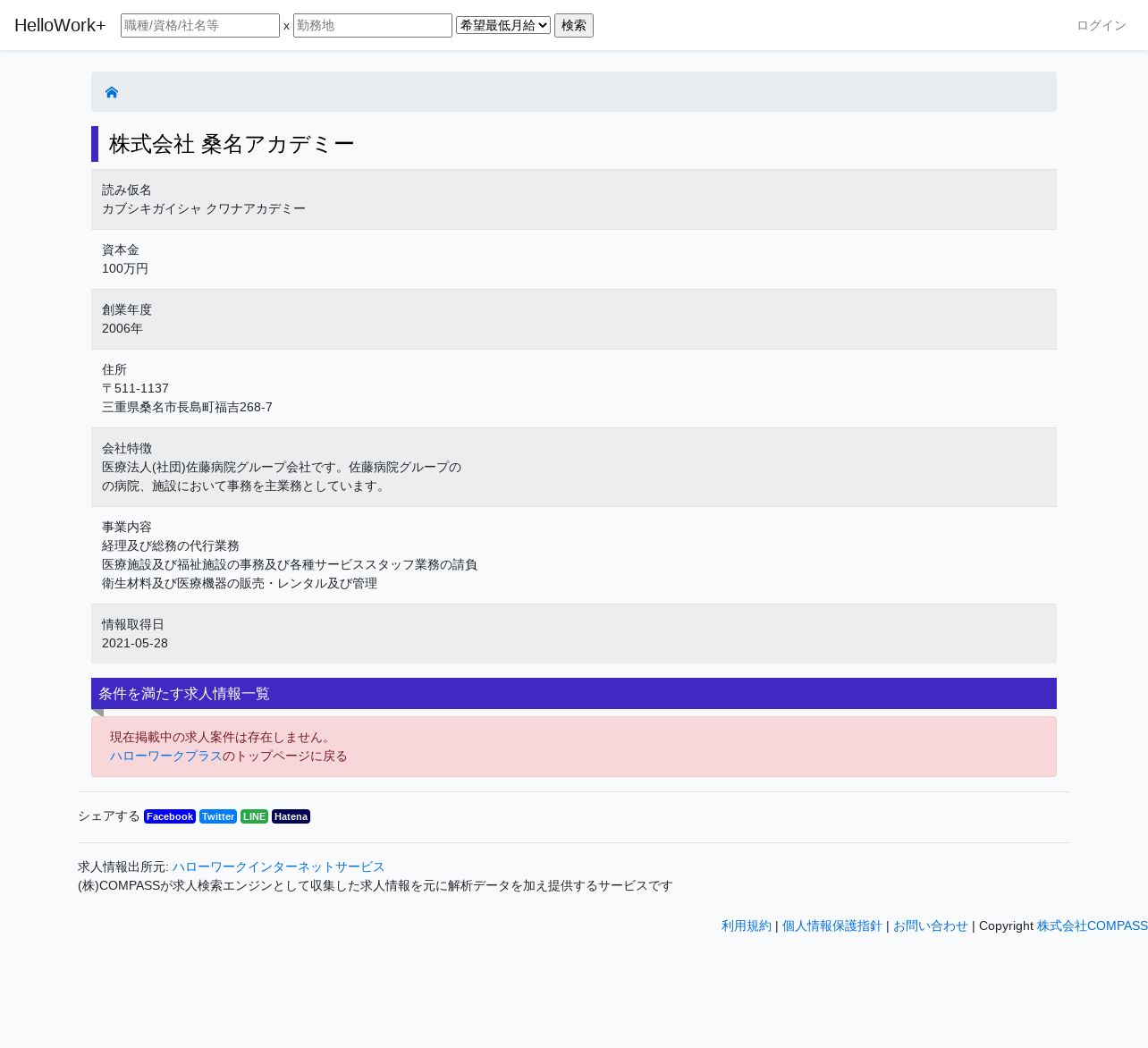1148x1048 pixels.
Task: Select the founding year 2006年
Action: click(x=122, y=328)
